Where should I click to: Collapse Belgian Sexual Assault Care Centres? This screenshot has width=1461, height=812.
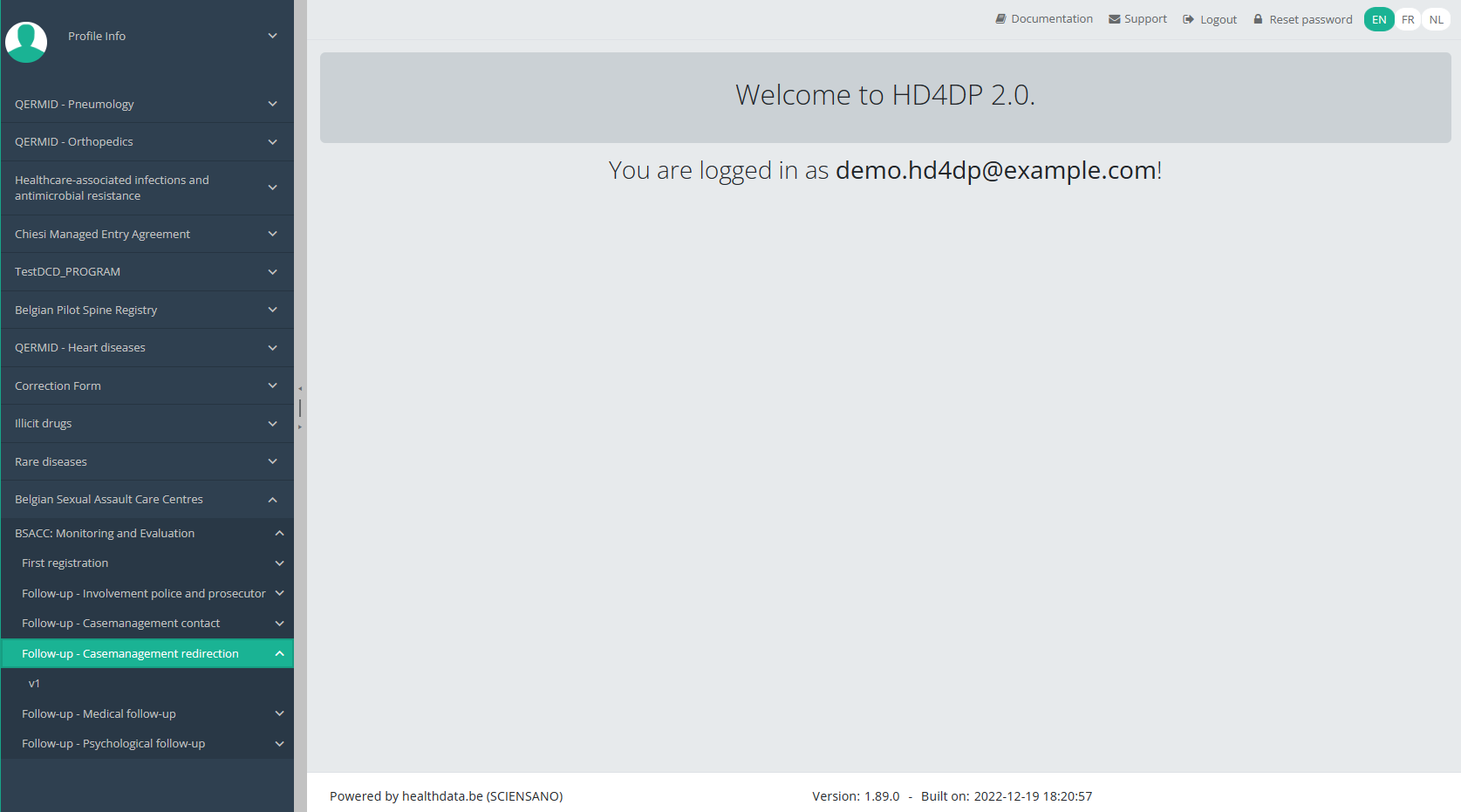272,500
